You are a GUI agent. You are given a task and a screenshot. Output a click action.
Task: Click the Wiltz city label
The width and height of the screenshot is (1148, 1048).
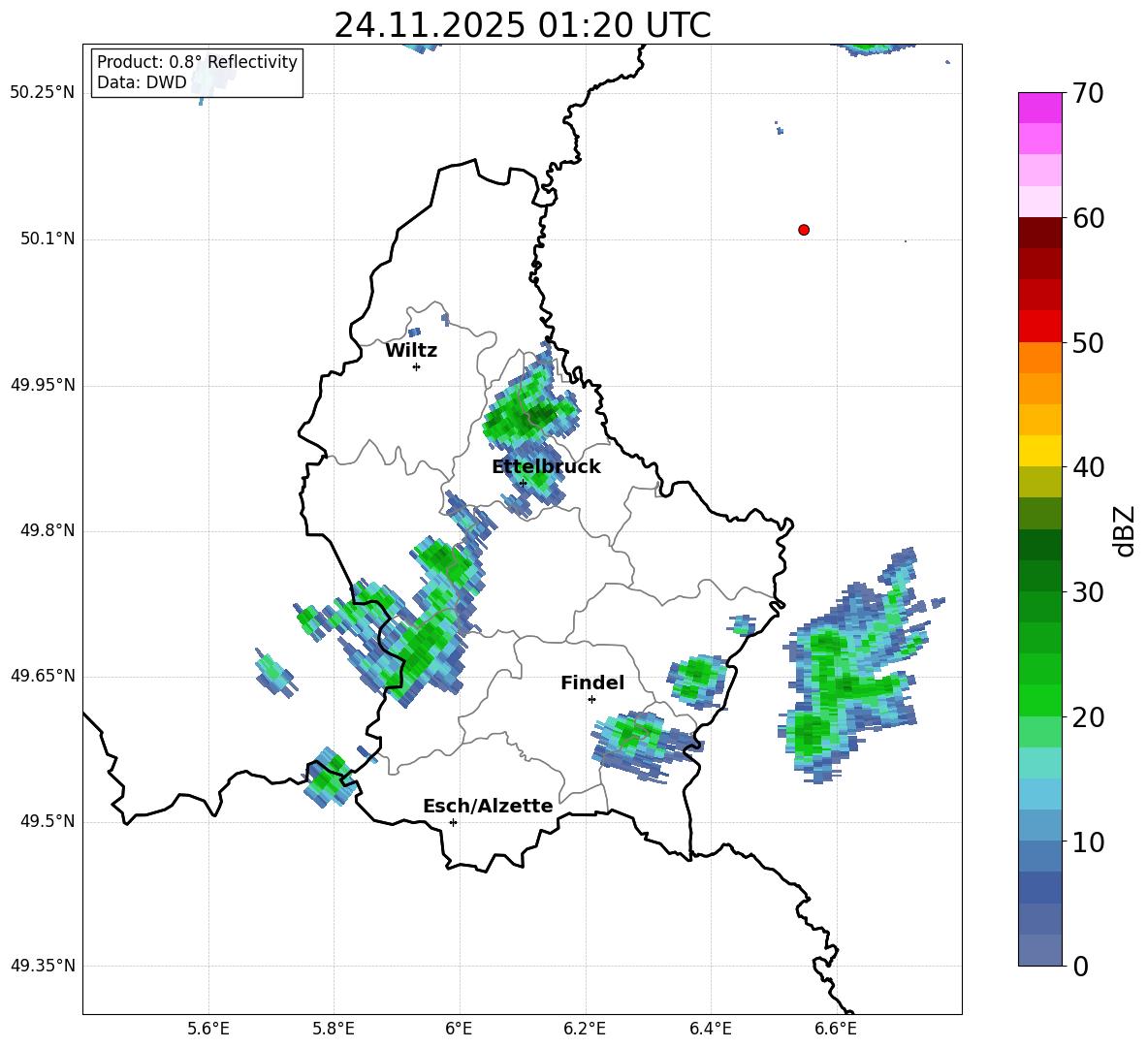(411, 351)
